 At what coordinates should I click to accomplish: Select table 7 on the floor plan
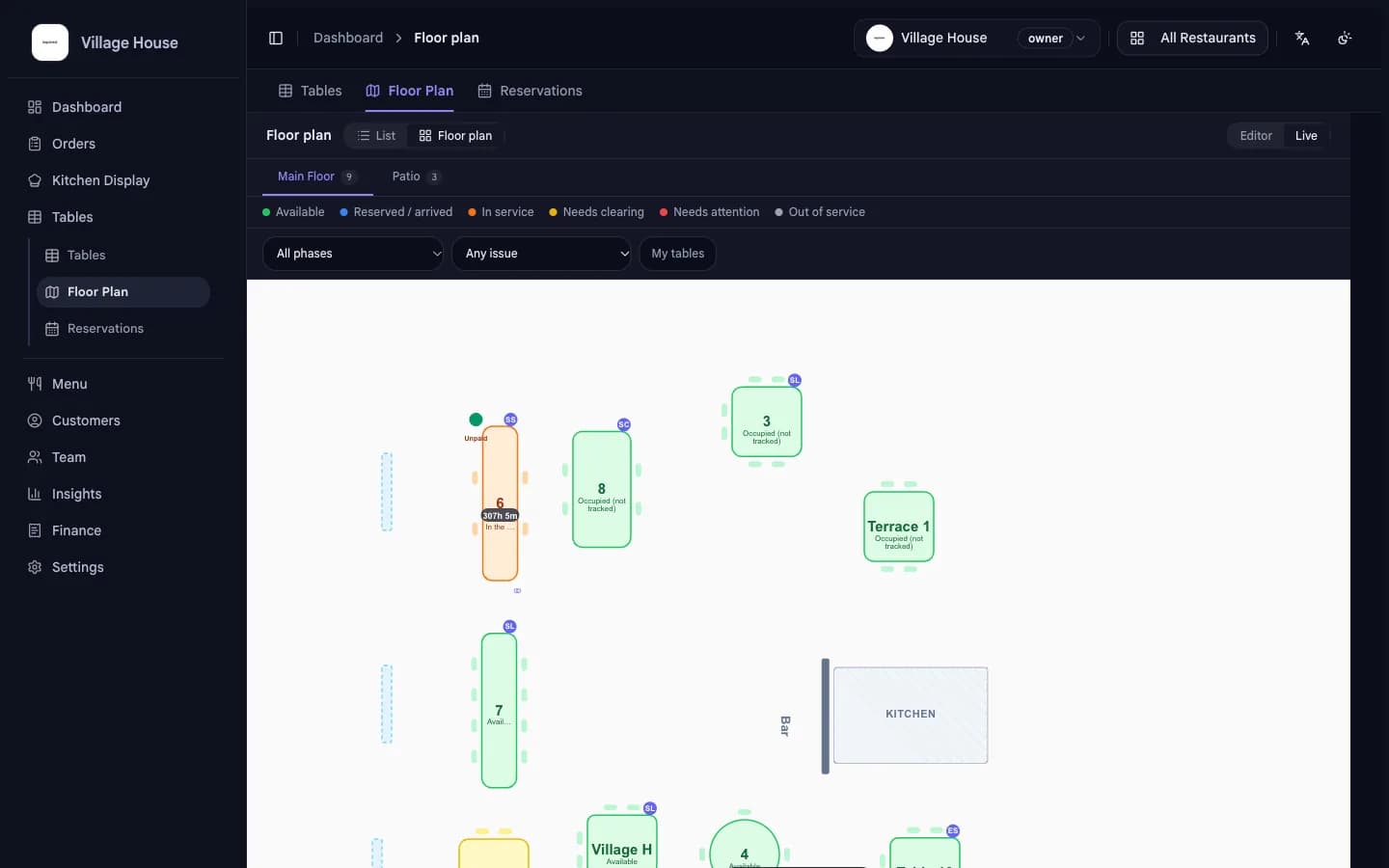coord(499,711)
